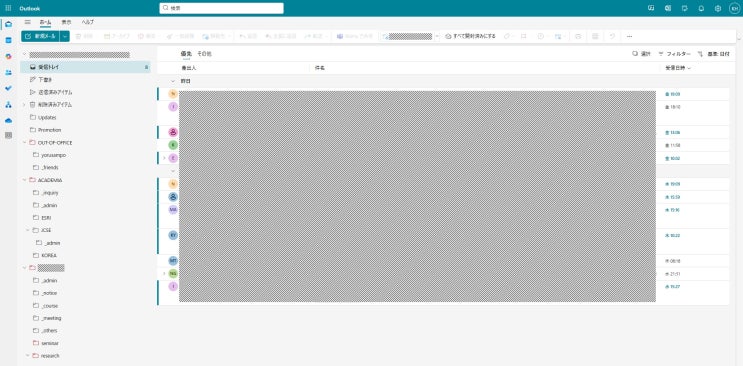Click the 差出人 column header
Viewport: 743px width, 366px height.
point(189,68)
